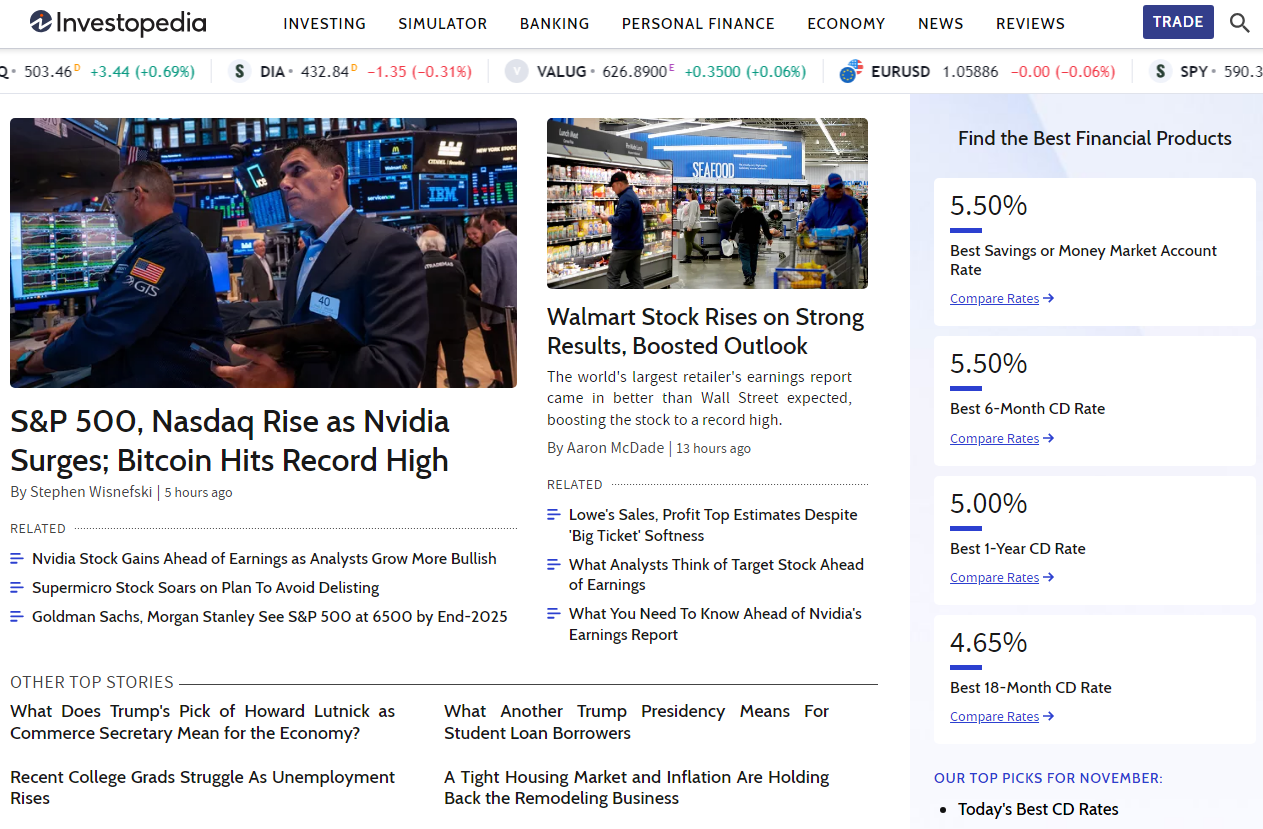Viewport: 1263px width, 829px height.
Task: Click list icon beside Nvidia Stock Gains article
Action: click(x=17, y=559)
